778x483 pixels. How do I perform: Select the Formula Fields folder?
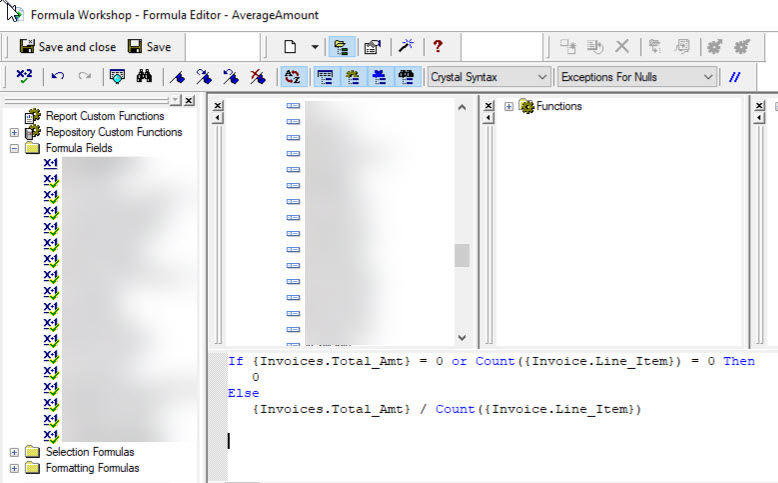(79, 148)
